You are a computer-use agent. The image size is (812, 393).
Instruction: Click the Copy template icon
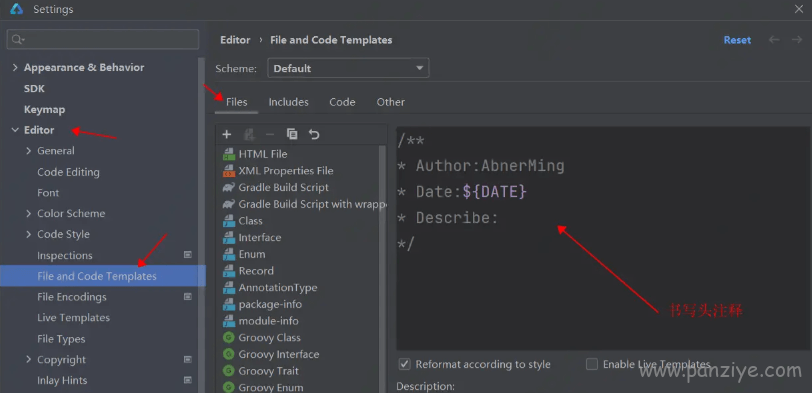292,135
